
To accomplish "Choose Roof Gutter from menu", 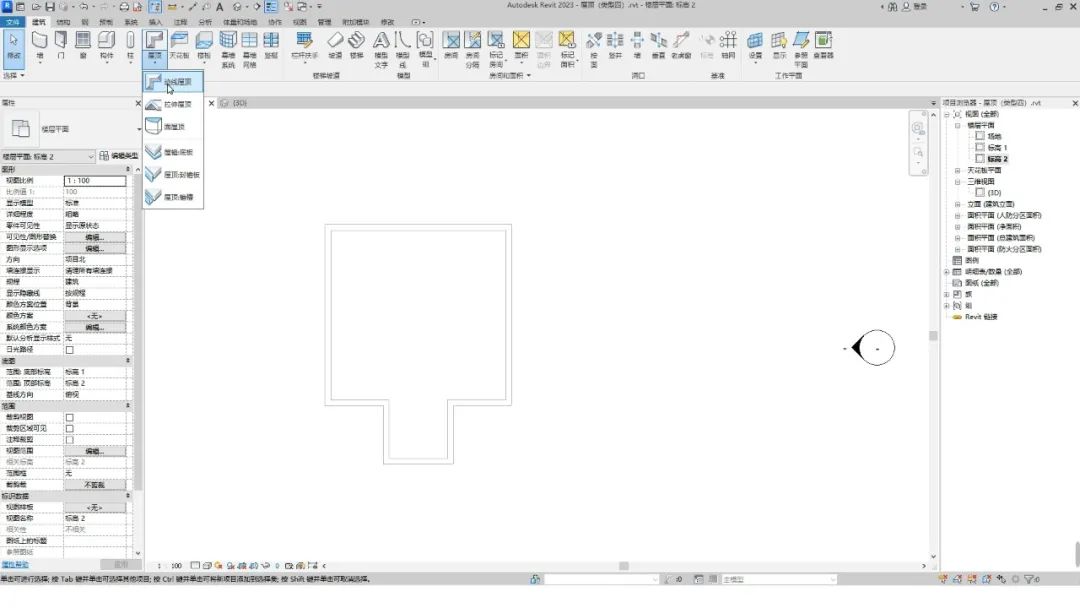I will (173, 197).
